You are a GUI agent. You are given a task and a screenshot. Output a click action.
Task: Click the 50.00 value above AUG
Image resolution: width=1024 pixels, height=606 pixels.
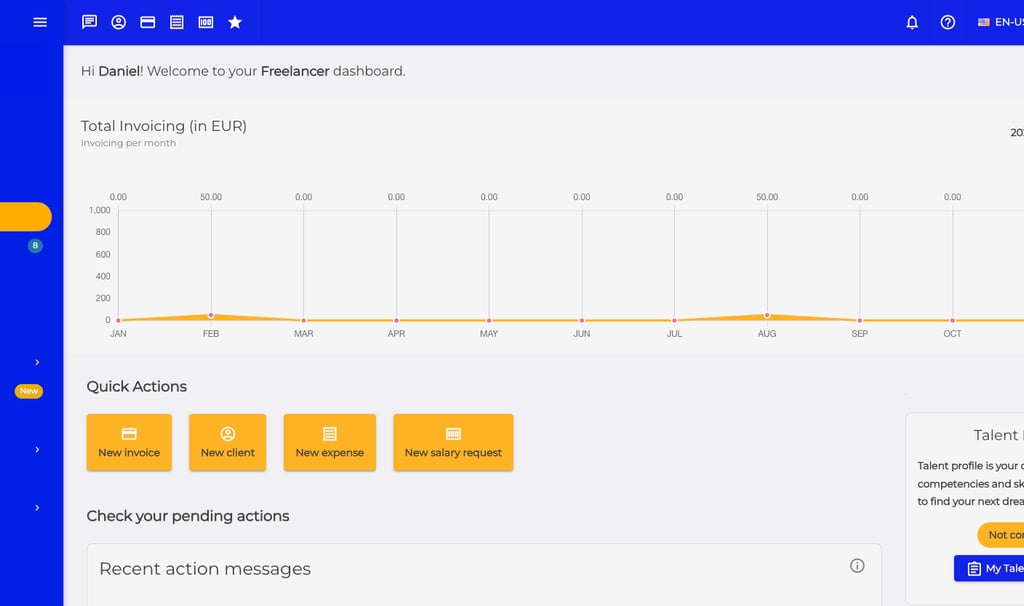[x=767, y=197]
